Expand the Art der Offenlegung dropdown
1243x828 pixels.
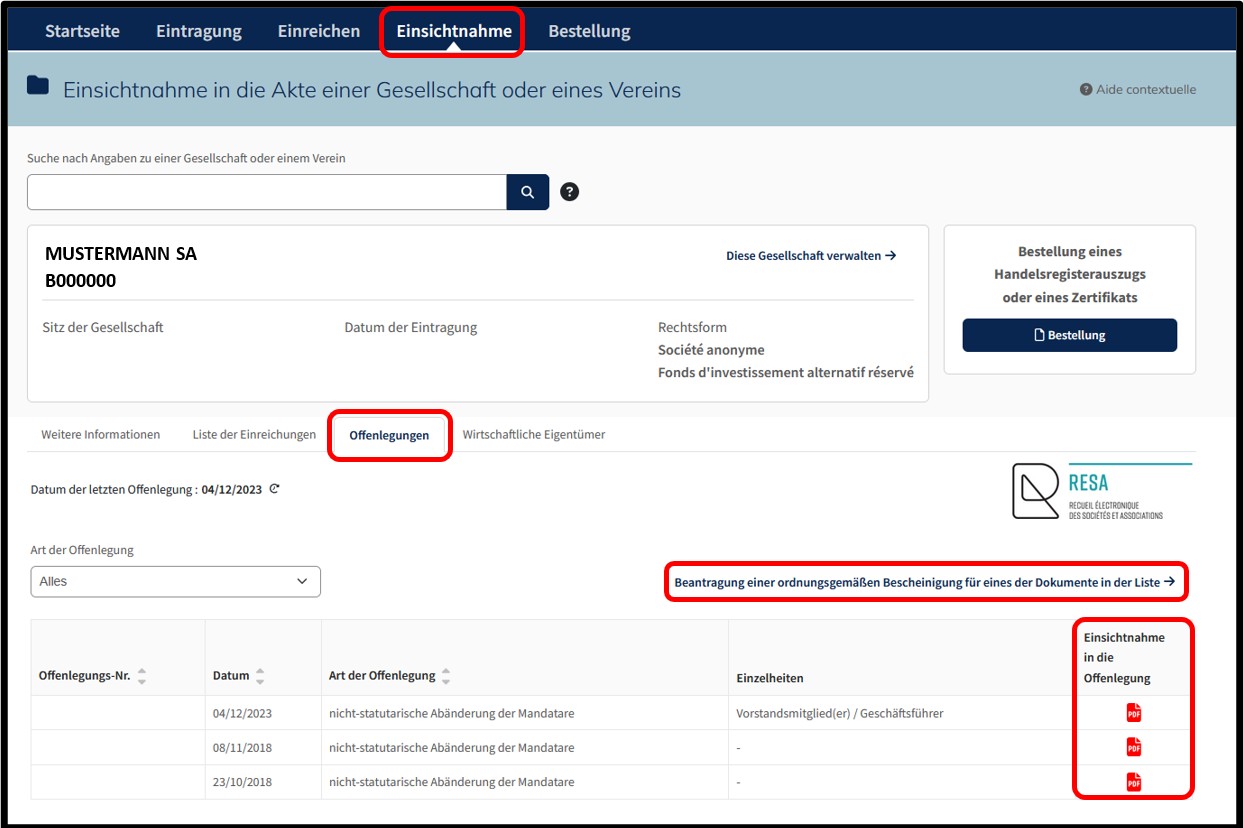click(176, 581)
